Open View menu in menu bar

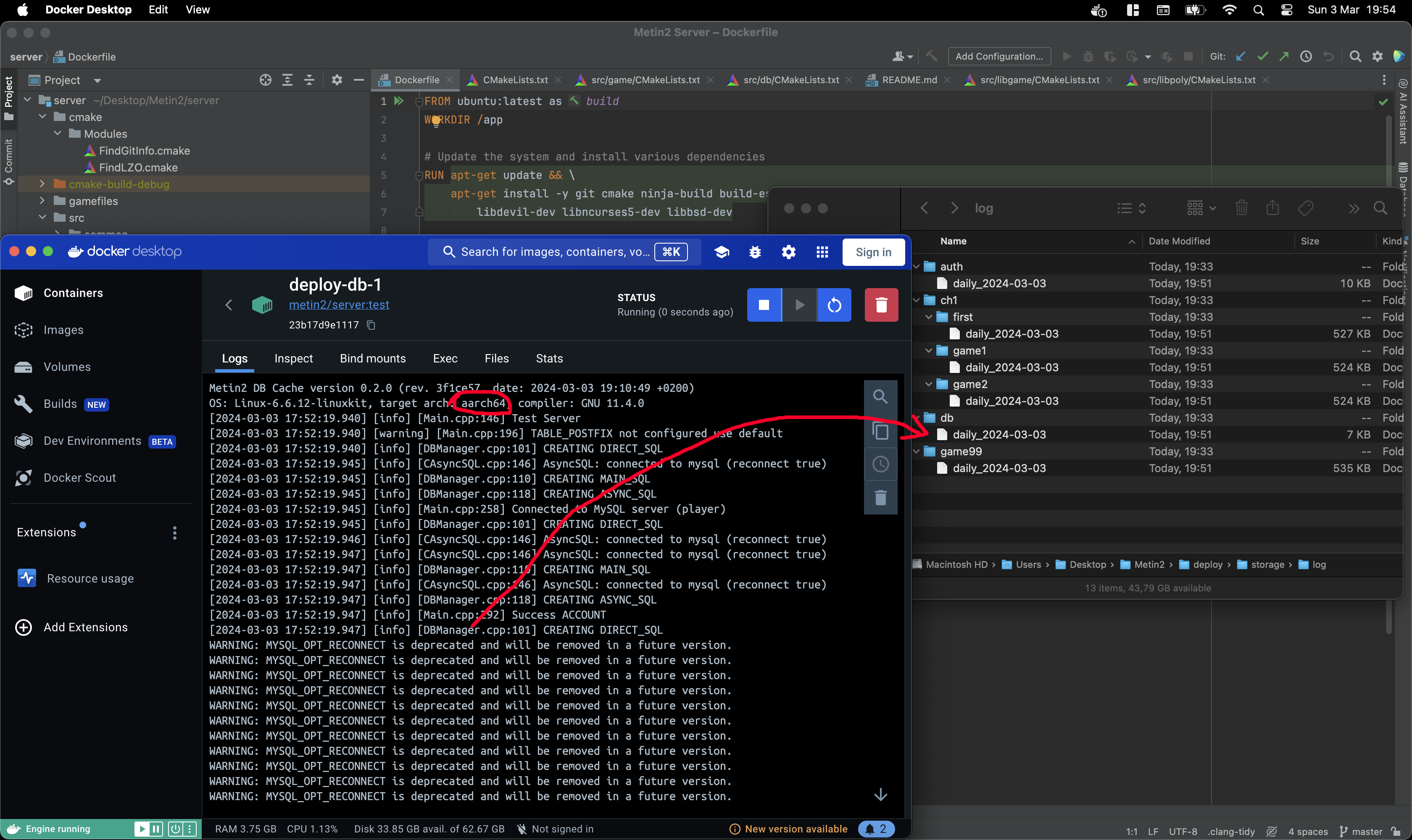point(198,10)
